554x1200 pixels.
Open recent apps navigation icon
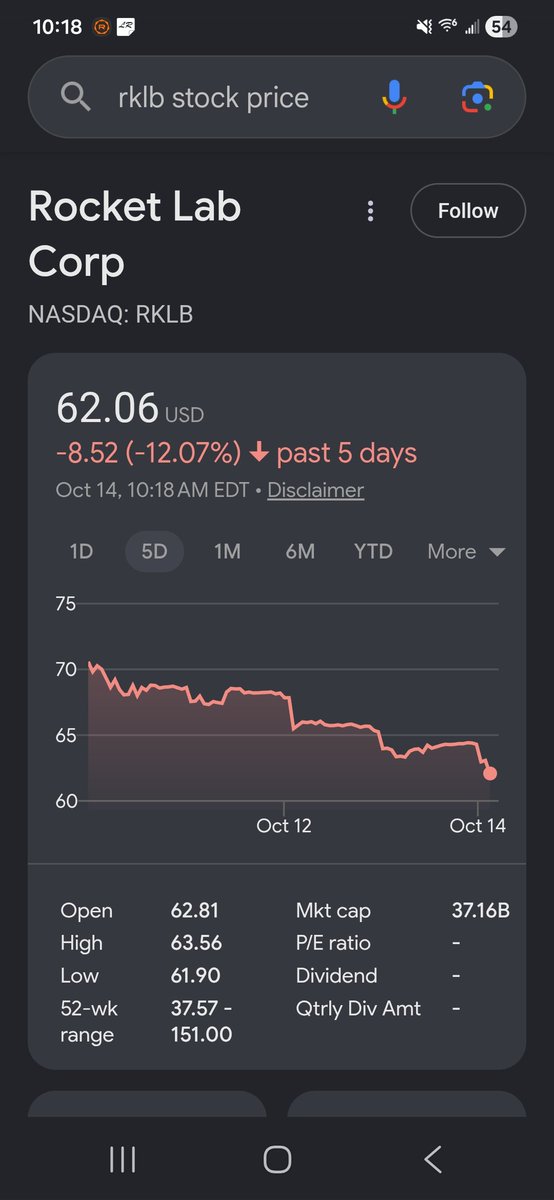[122, 1159]
